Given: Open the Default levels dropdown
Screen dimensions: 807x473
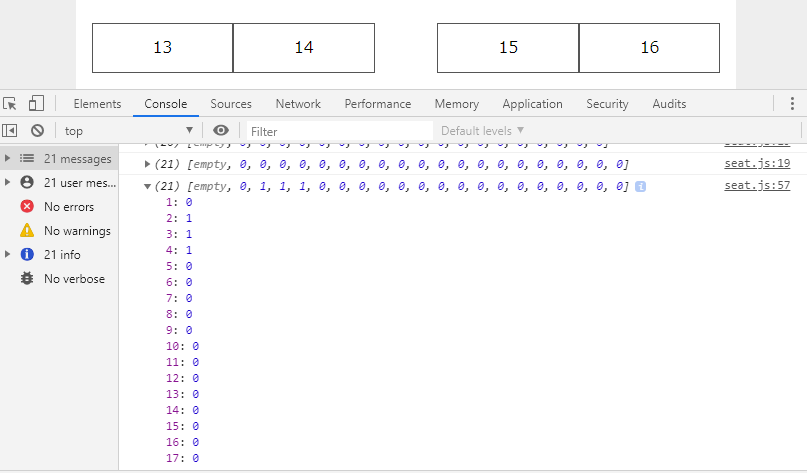Looking at the screenshot, I should (x=482, y=131).
